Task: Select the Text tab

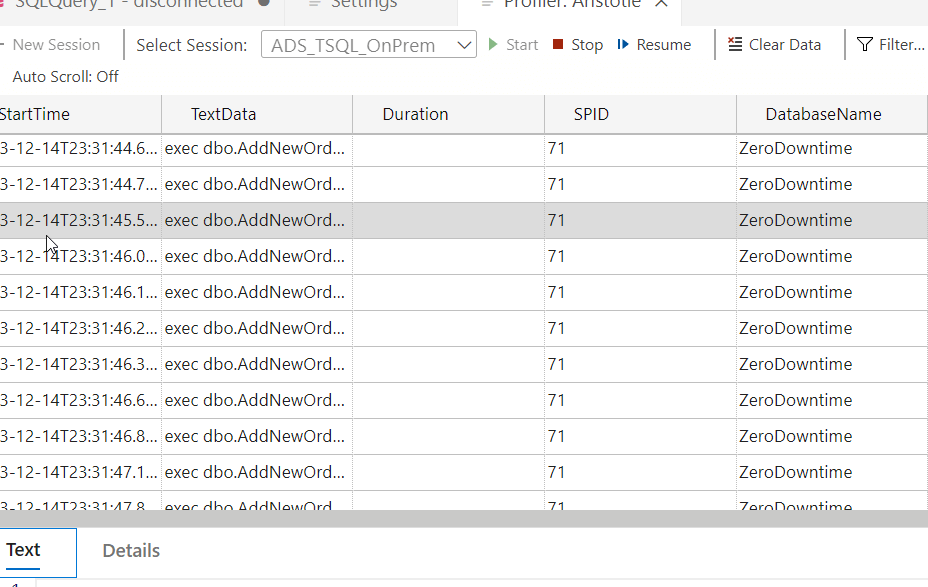Action: tap(23, 550)
